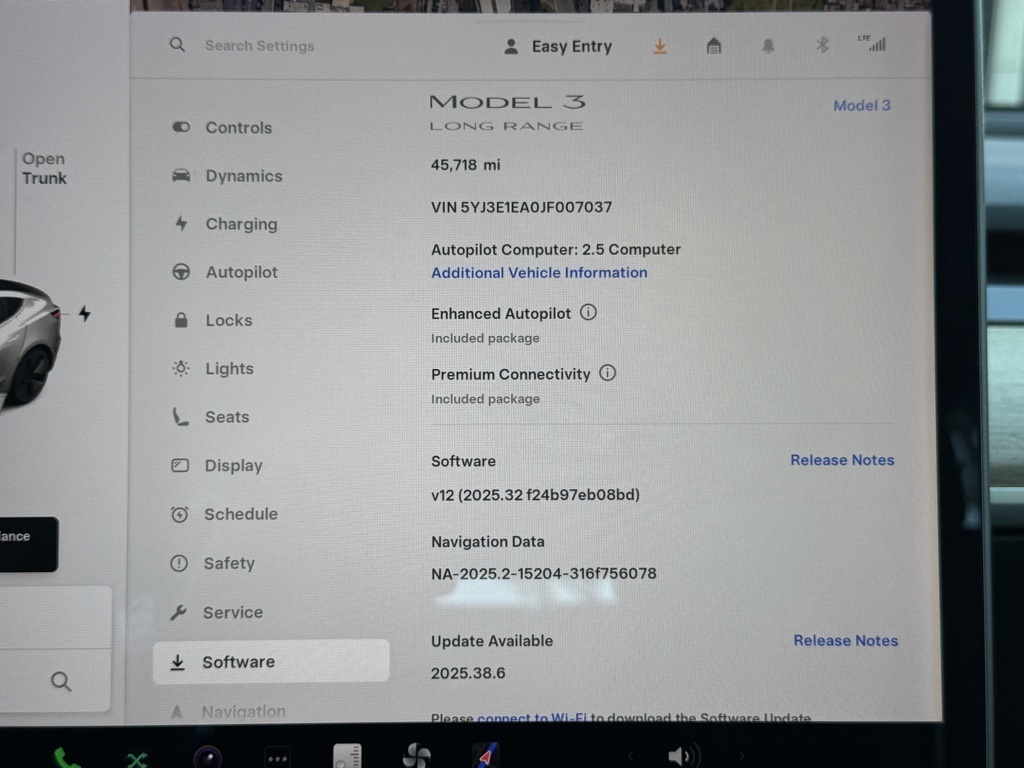
Task: Open the garage door HomeLink icon
Action: click(714, 46)
